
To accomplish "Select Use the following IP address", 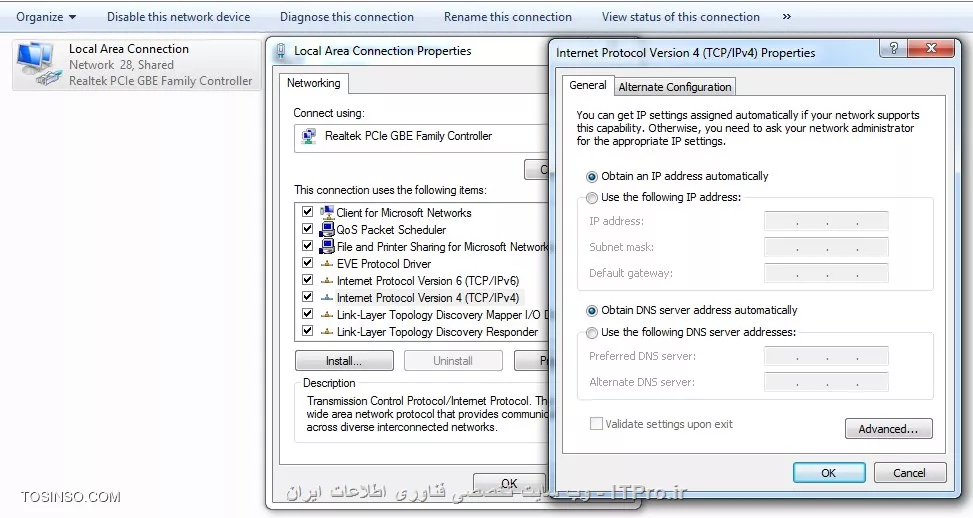I will 592,198.
